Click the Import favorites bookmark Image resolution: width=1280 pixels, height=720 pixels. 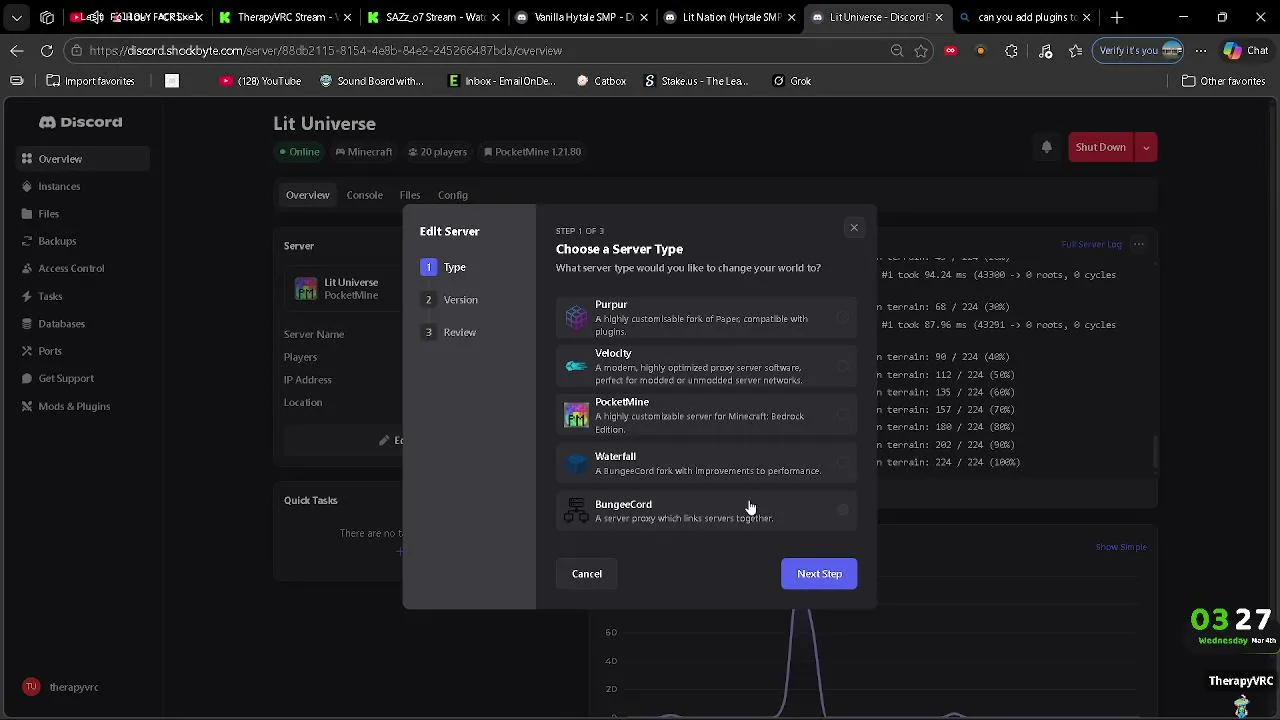click(89, 81)
